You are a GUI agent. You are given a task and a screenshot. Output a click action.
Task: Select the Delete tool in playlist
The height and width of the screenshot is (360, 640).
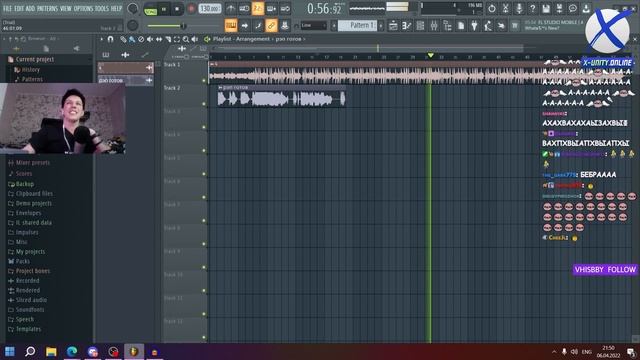point(141,39)
